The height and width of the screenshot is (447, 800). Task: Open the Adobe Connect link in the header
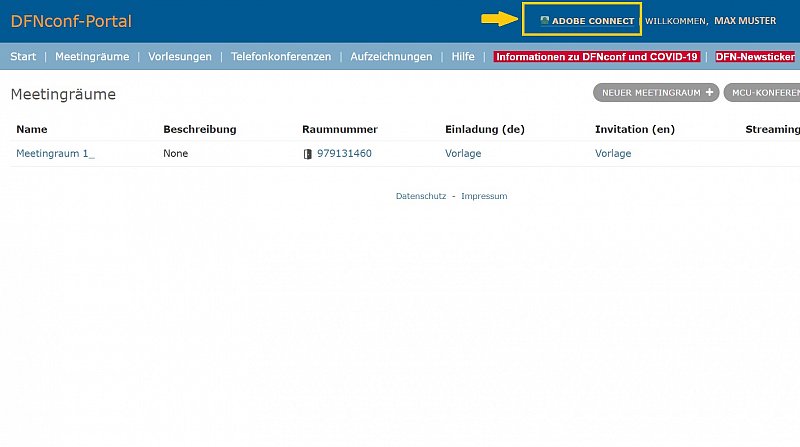click(588, 21)
